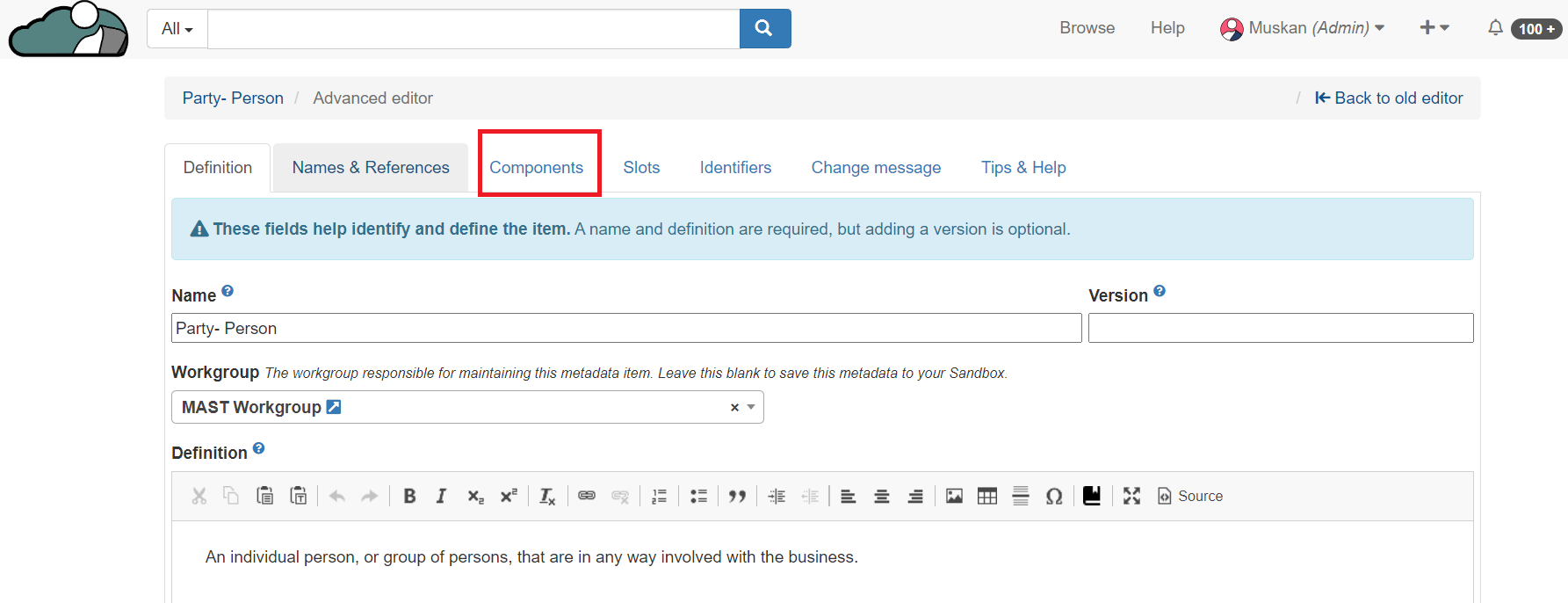The width and height of the screenshot is (1568, 603).
Task: Maximize the editor with the fullscreen icon
Action: point(1131,497)
